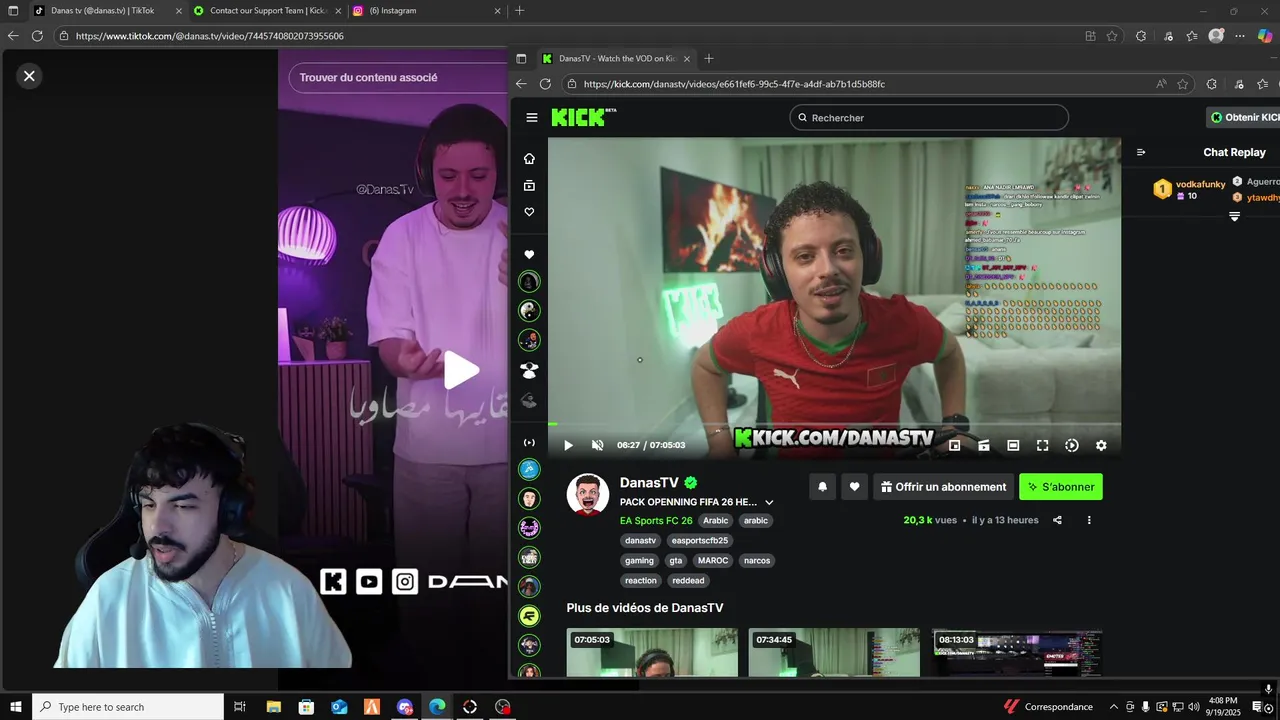Open the Kick hamburger menu
This screenshot has height=720, width=1280.
[532, 118]
